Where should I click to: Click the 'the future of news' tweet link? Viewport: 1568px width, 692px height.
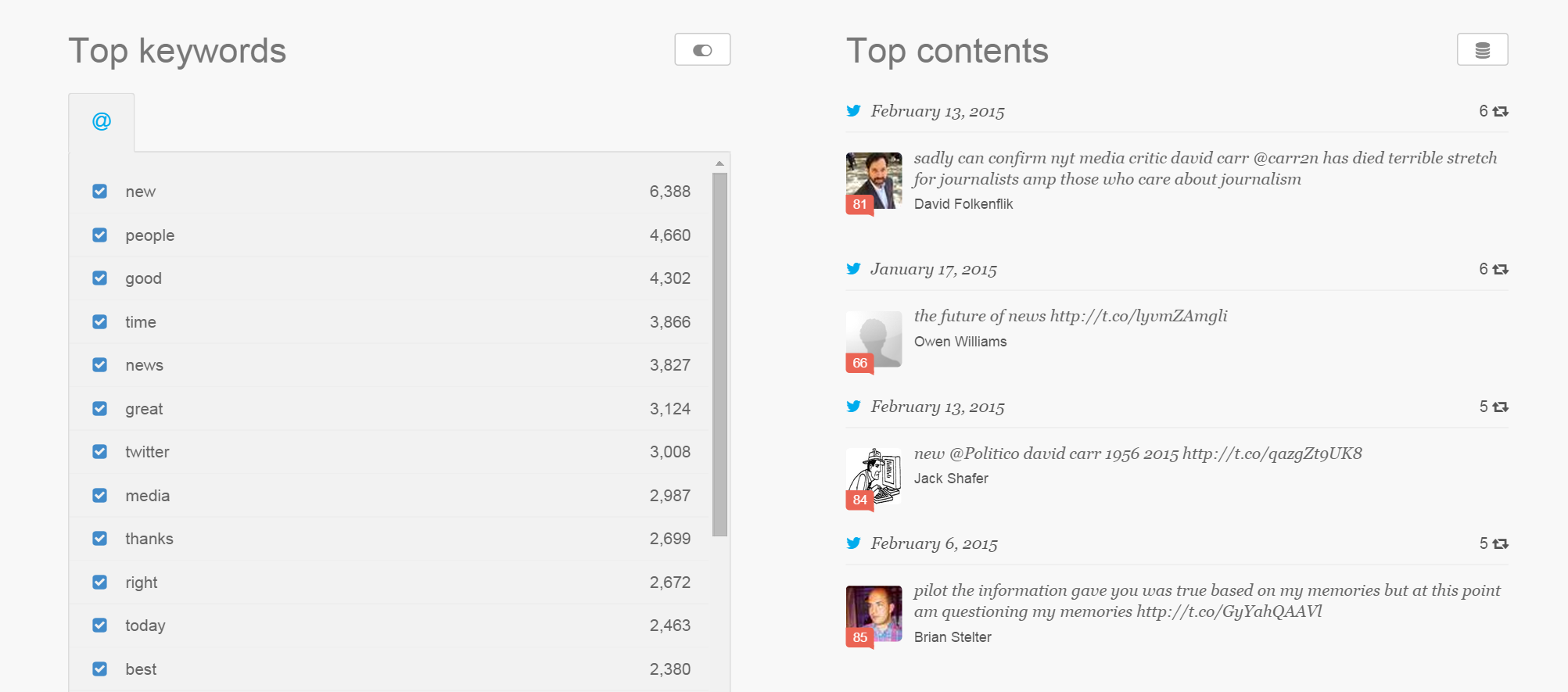(x=1070, y=316)
